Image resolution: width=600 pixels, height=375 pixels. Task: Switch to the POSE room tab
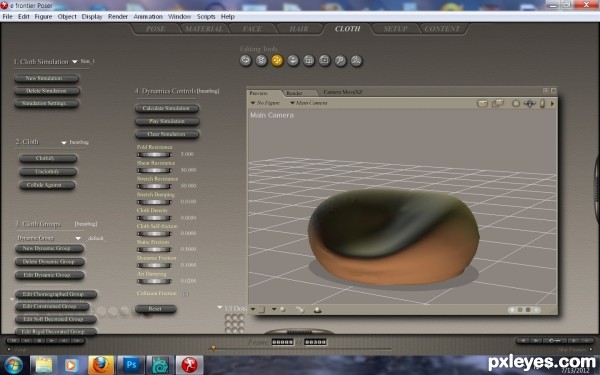155,29
